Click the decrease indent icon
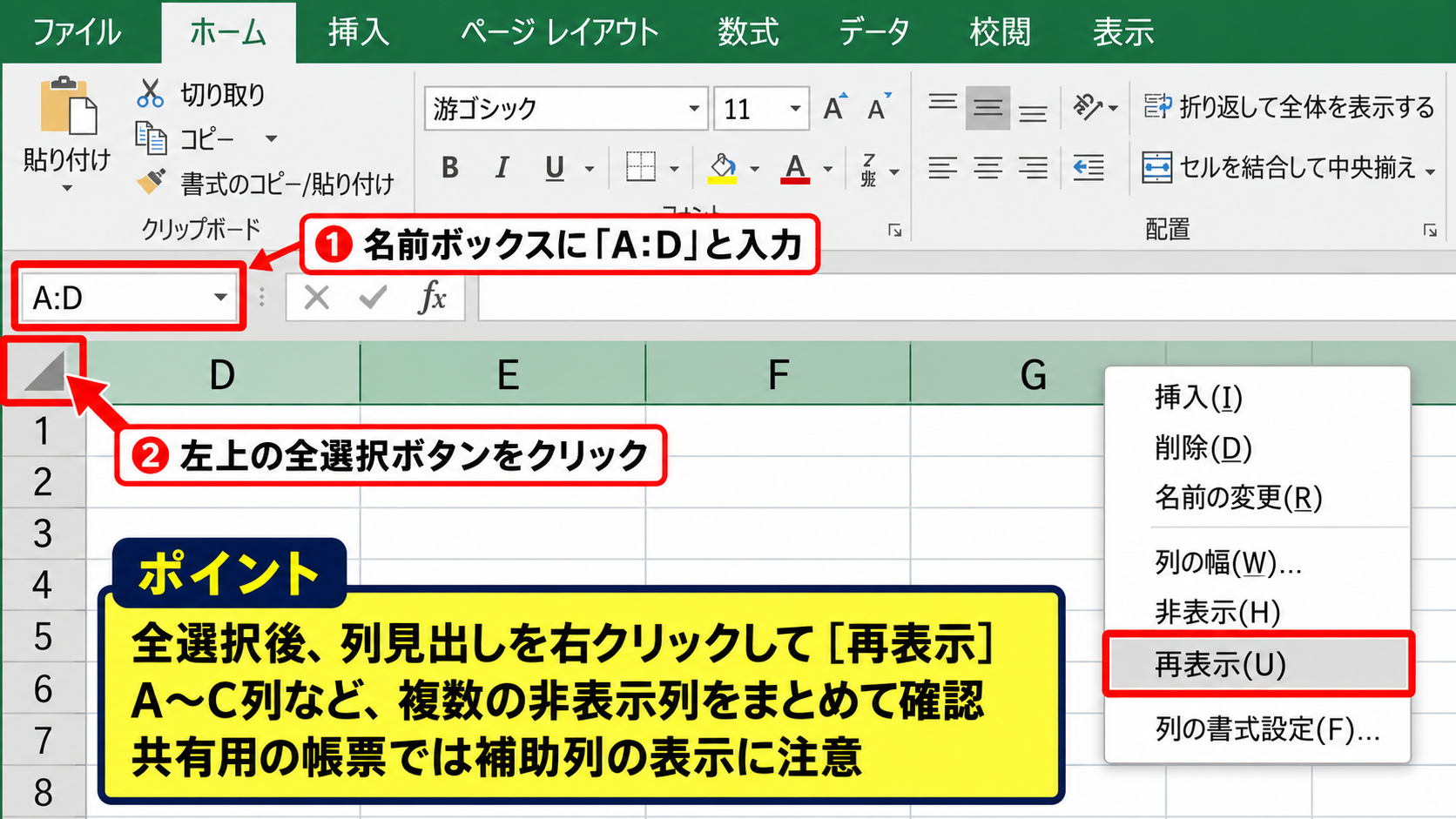This screenshot has width=1456, height=819. pyautogui.click(x=1089, y=167)
